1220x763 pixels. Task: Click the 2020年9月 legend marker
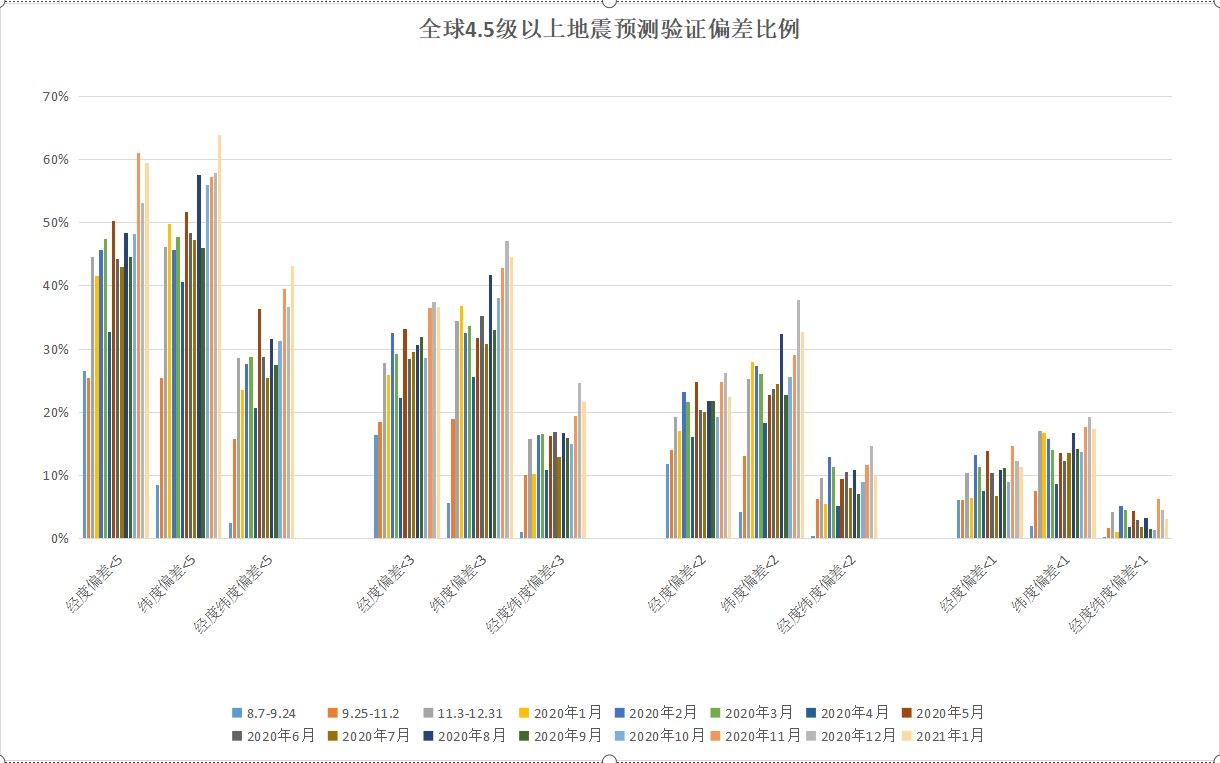coord(525,736)
